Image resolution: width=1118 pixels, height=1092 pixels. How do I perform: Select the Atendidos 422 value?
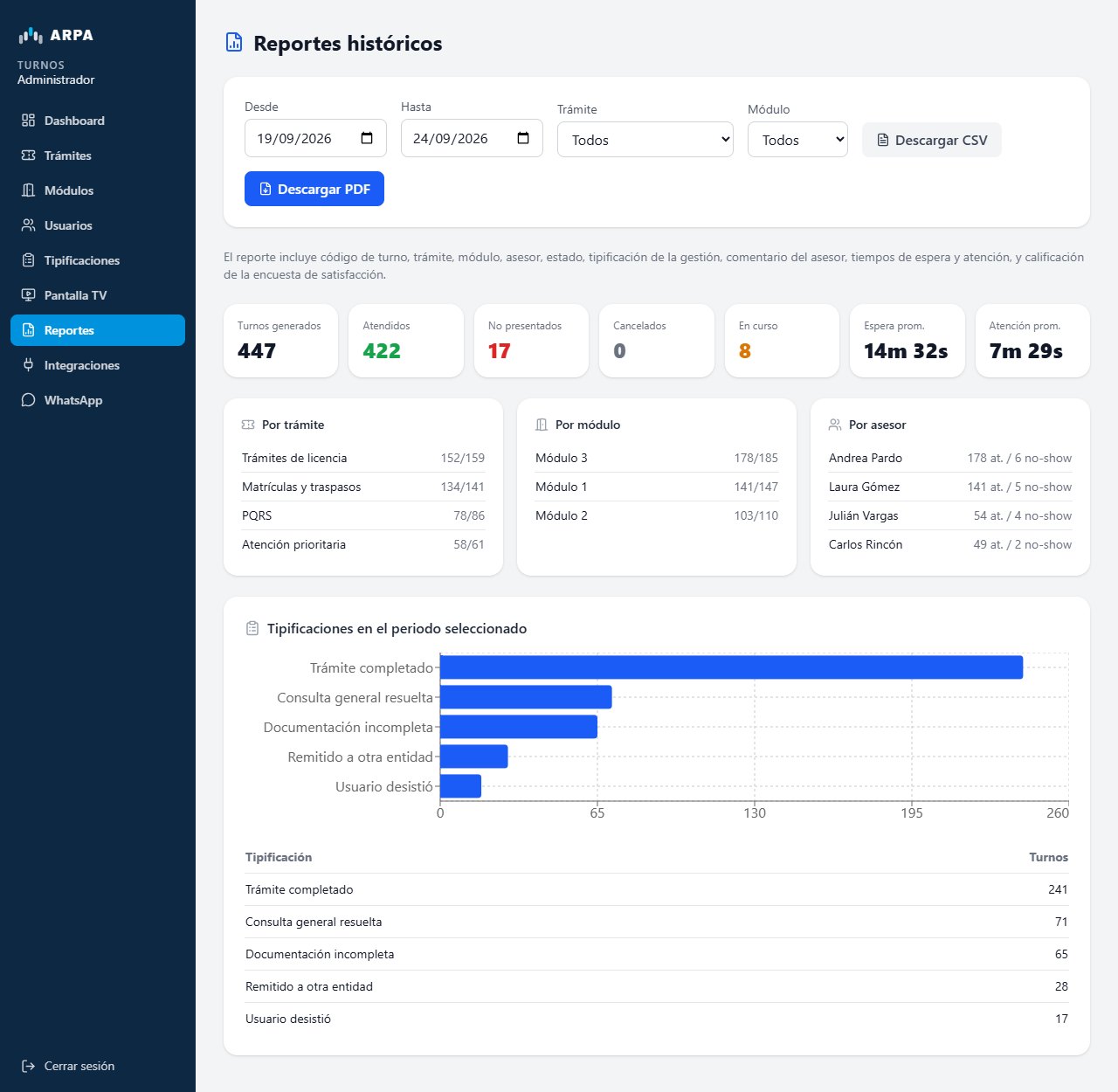tap(382, 351)
